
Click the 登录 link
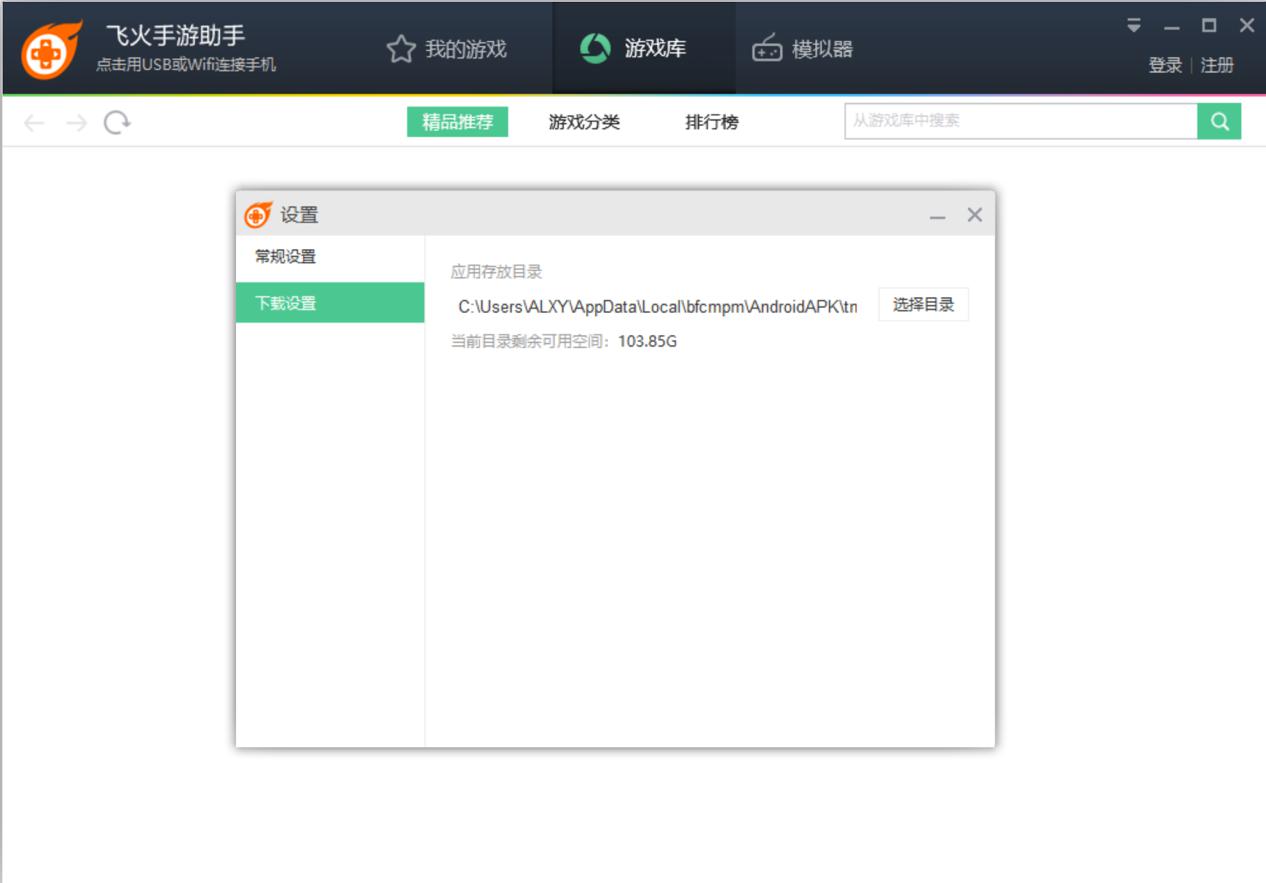1165,65
